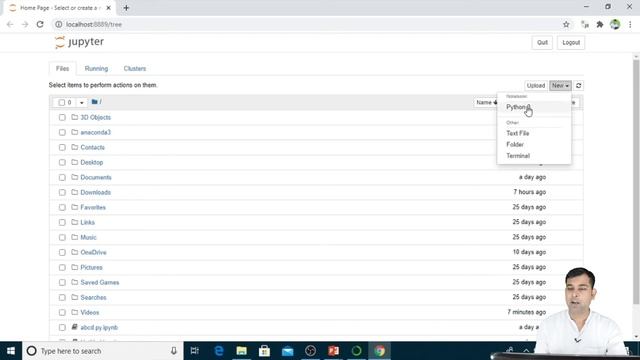This screenshot has width=640, height=360.
Task: Open Windows Start menu
Action: [x=11, y=351]
